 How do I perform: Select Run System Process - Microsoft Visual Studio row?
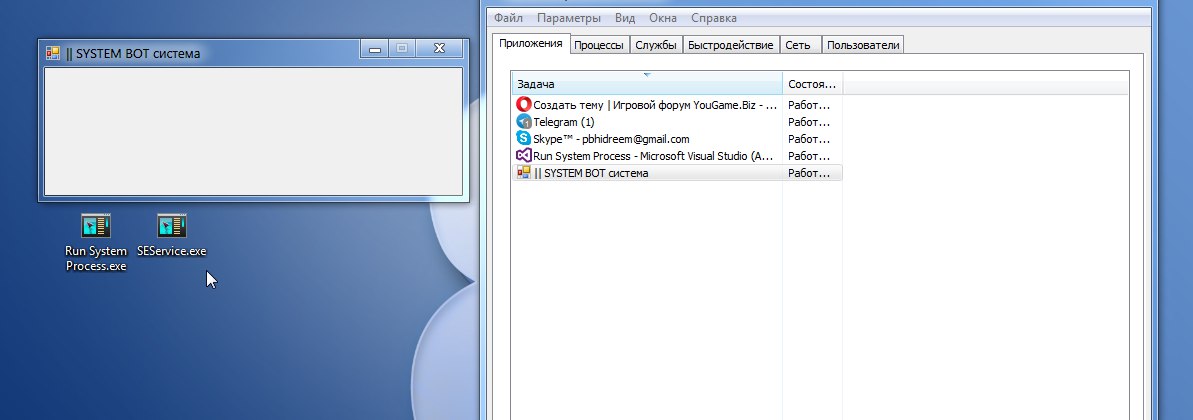[677, 155]
